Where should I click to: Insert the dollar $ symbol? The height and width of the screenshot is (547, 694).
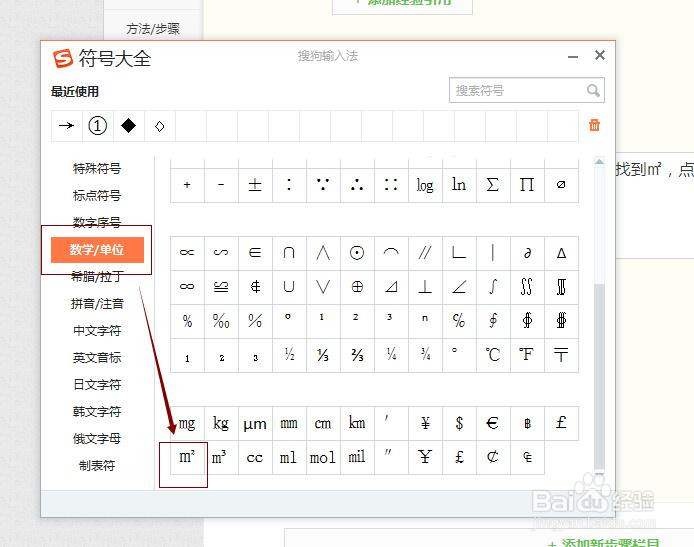[459, 424]
